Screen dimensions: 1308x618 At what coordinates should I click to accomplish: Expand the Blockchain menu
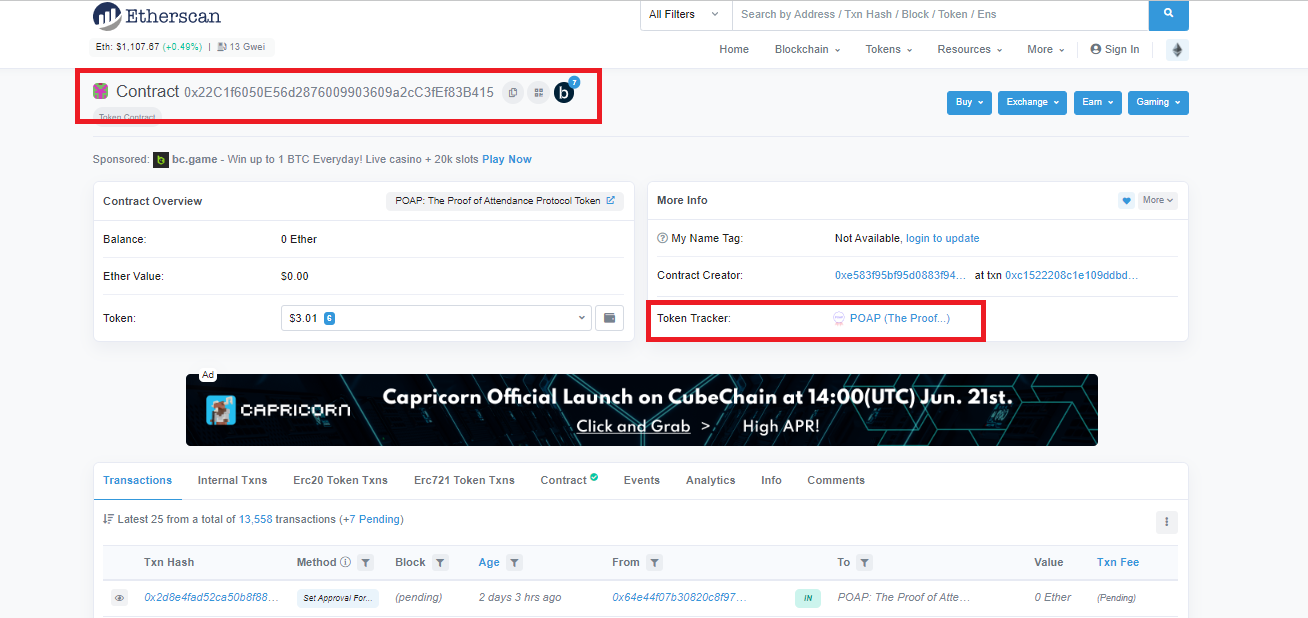(x=807, y=49)
